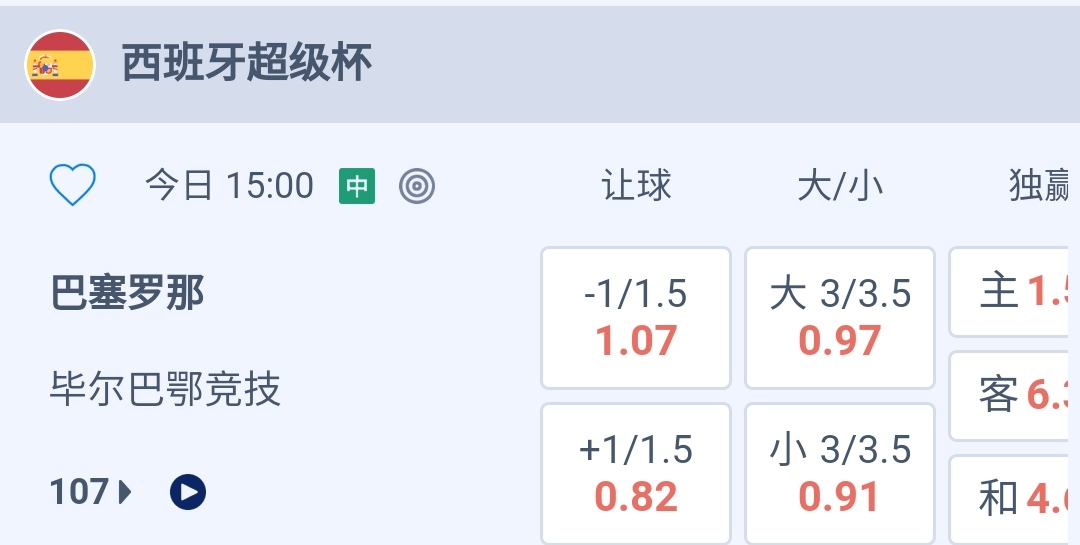Tap the 让球 handicap column header
Screen dimensions: 1080x545
pos(636,186)
